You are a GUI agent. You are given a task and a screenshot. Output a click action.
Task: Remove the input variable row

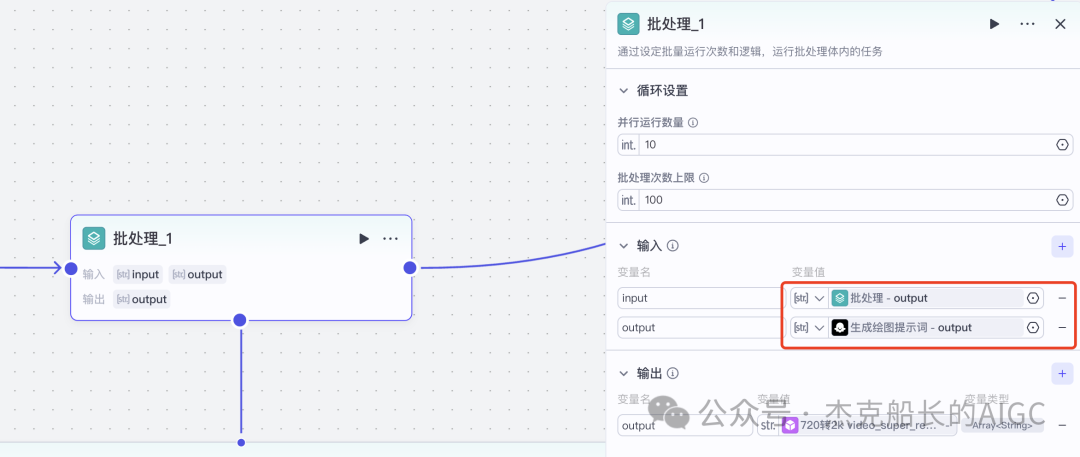(x=1062, y=298)
